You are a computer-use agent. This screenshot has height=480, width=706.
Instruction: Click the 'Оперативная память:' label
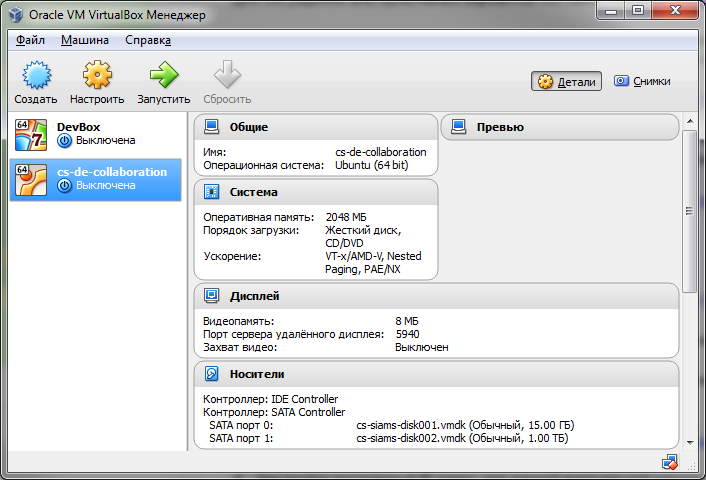[258, 217]
